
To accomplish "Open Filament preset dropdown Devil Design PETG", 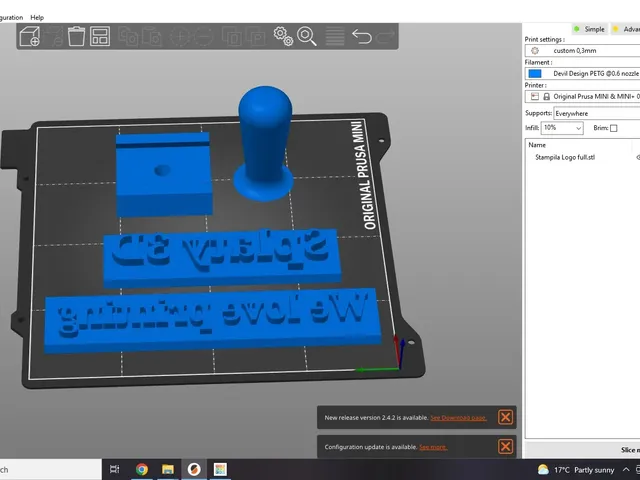I will point(582,73).
